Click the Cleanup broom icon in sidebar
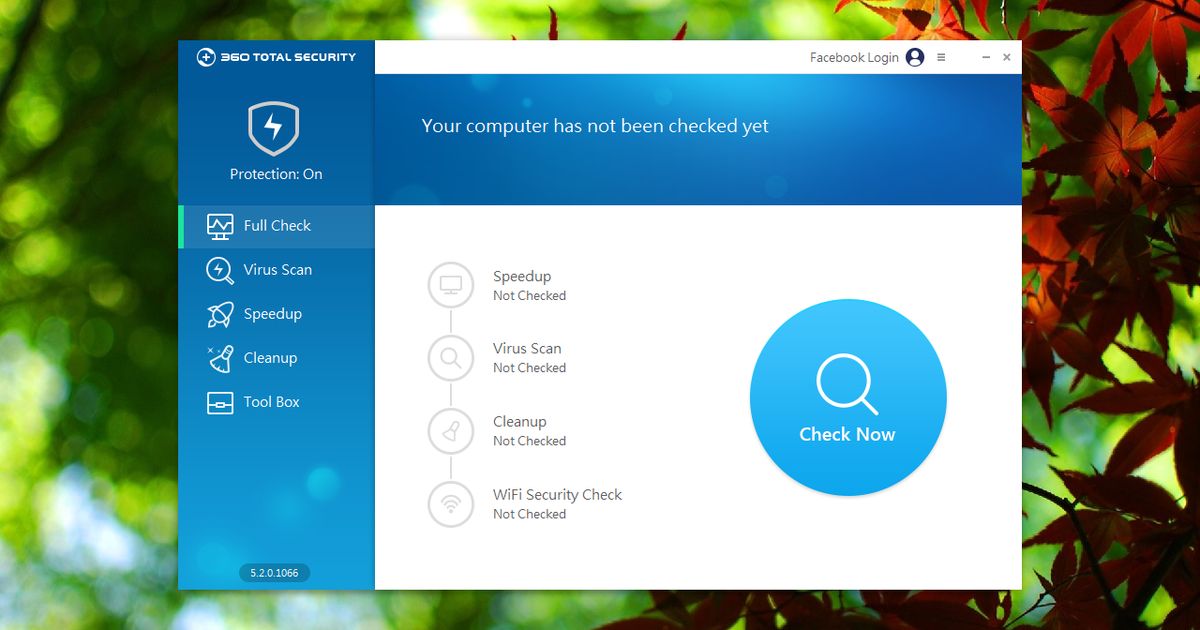Screen dimensions: 1200x630 coord(220,358)
